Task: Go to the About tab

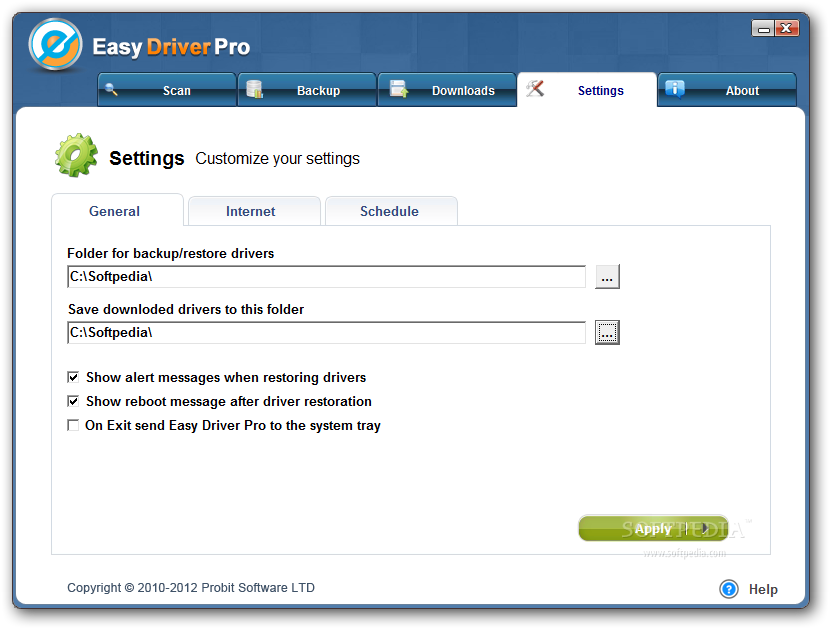Action: [x=727, y=90]
